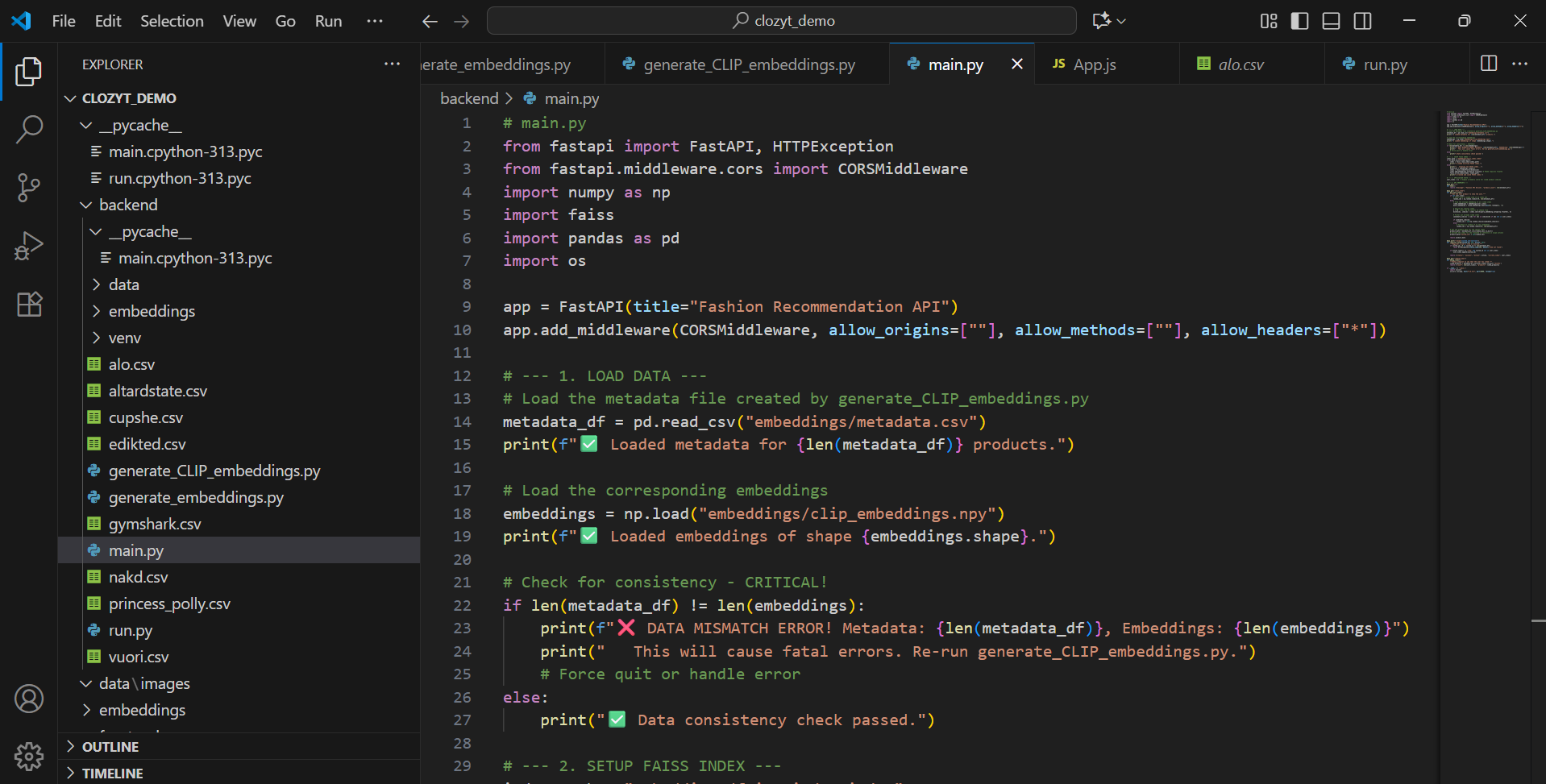Go back using the navigation arrow
Screen dimensions: 1546x784
pos(430,21)
